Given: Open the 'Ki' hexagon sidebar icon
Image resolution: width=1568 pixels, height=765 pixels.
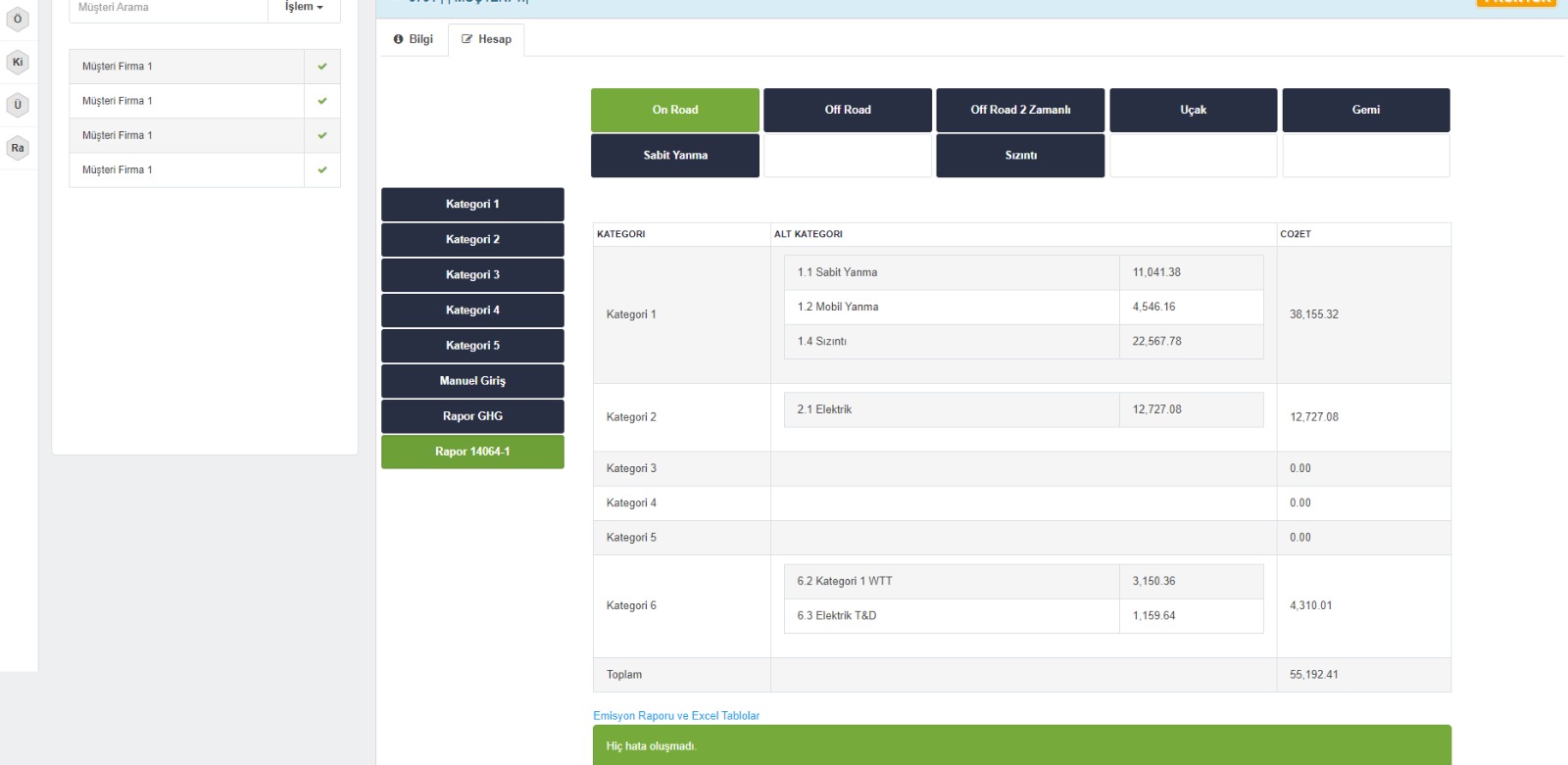Looking at the screenshot, I should point(18,62).
